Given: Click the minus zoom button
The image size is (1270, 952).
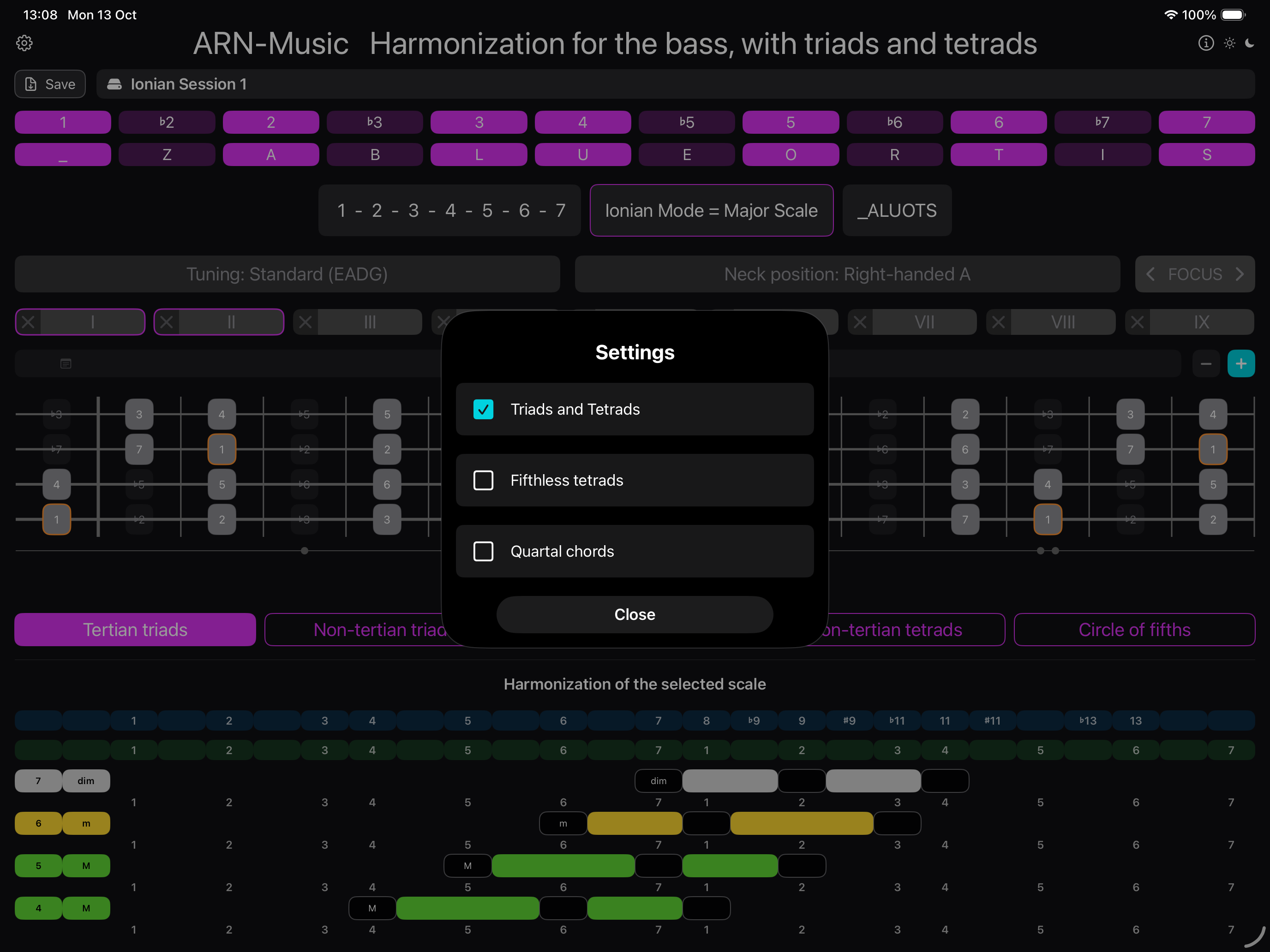Looking at the screenshot, I should (1206, 364).
